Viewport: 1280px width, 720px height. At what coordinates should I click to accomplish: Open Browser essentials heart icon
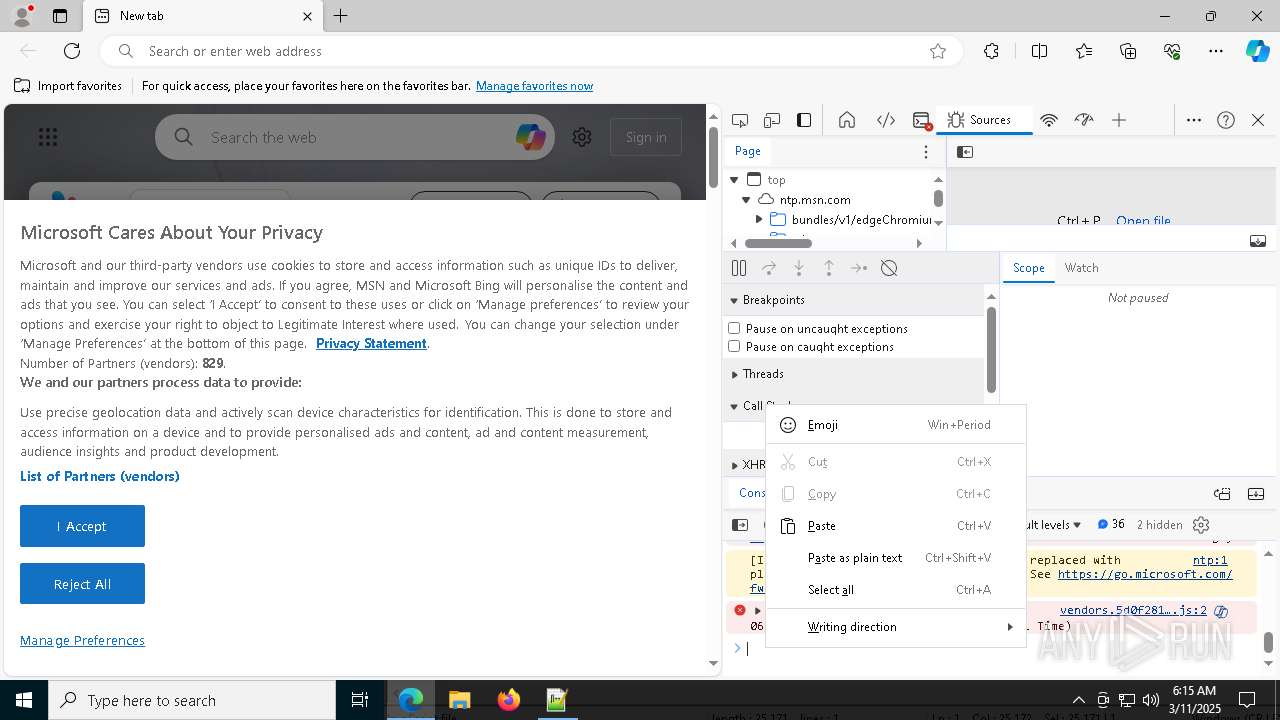1172,51
